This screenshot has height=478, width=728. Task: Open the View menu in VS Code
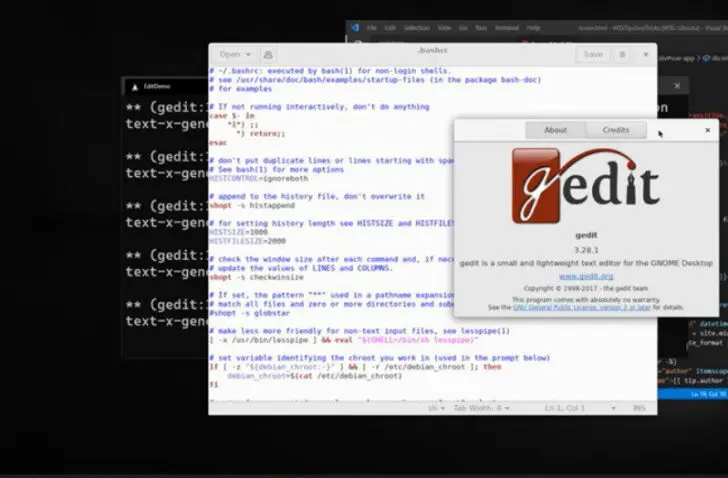click(x=444, y=28)
